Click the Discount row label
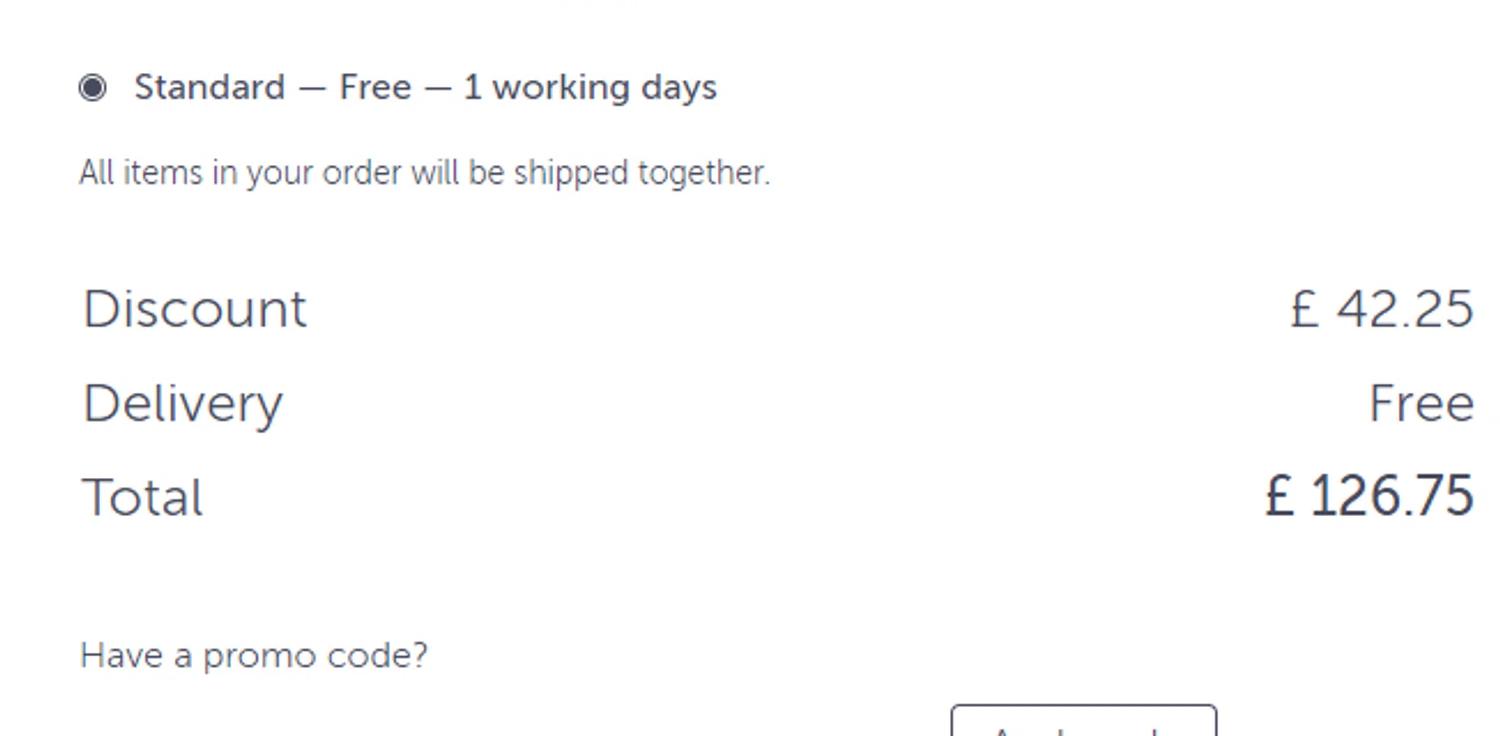Image resolution: width=1500 pixels, height=736 pixels. [195, 309]
